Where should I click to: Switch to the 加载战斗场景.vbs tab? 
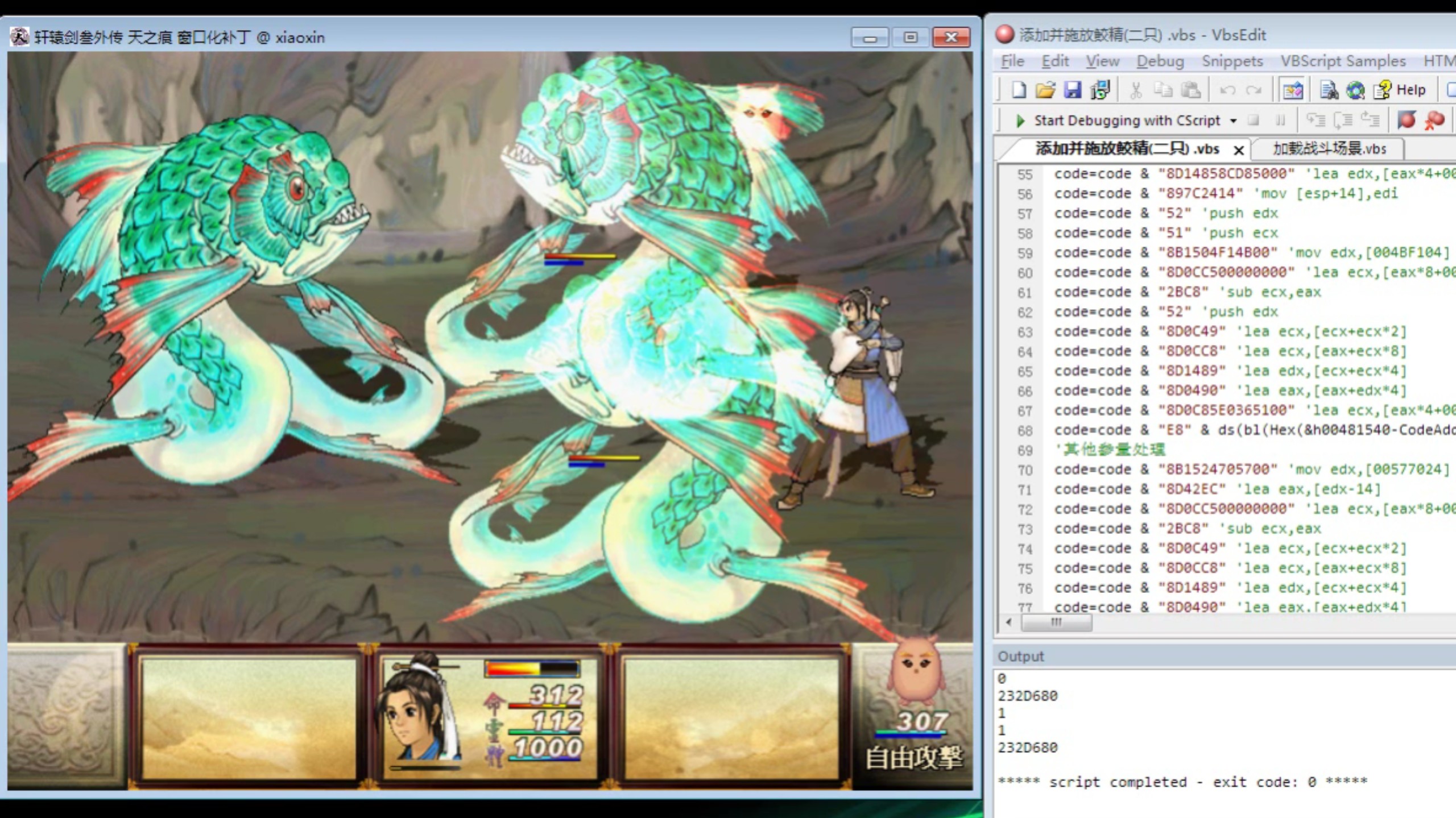click(1329, 149)
